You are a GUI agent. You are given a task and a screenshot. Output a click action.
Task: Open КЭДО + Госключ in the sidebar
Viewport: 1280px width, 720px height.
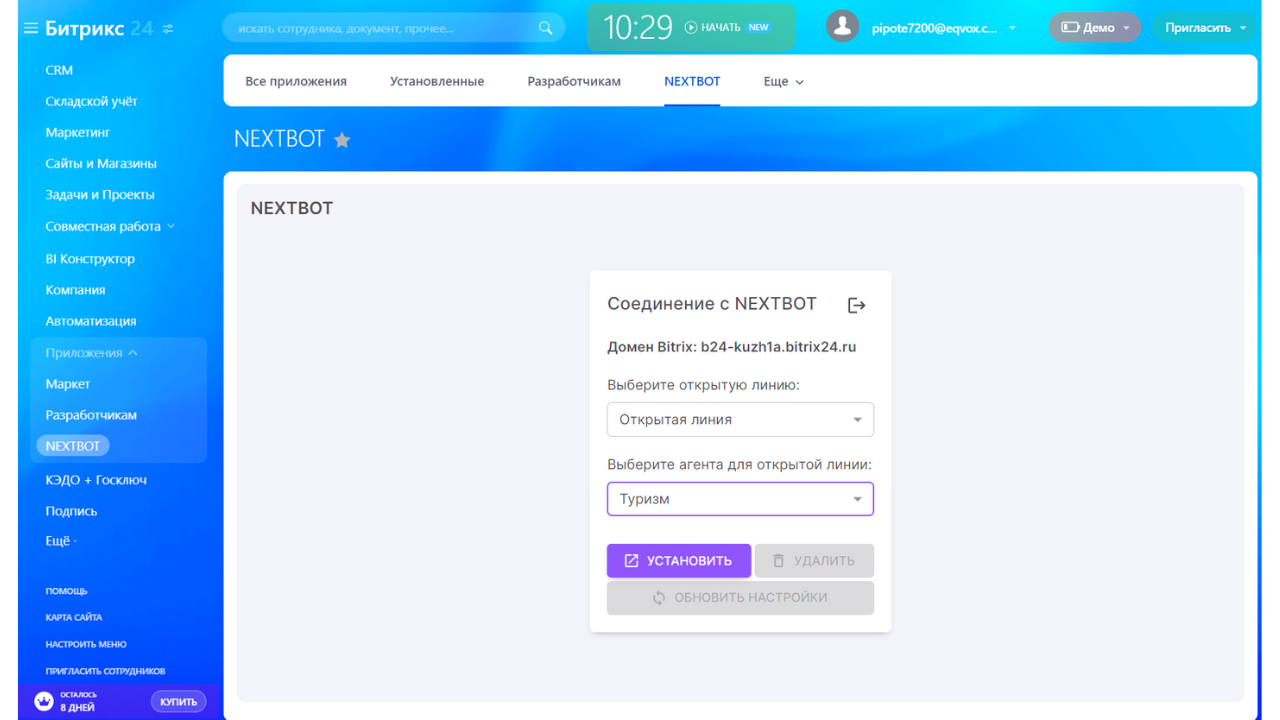click(x=96, y=480)
